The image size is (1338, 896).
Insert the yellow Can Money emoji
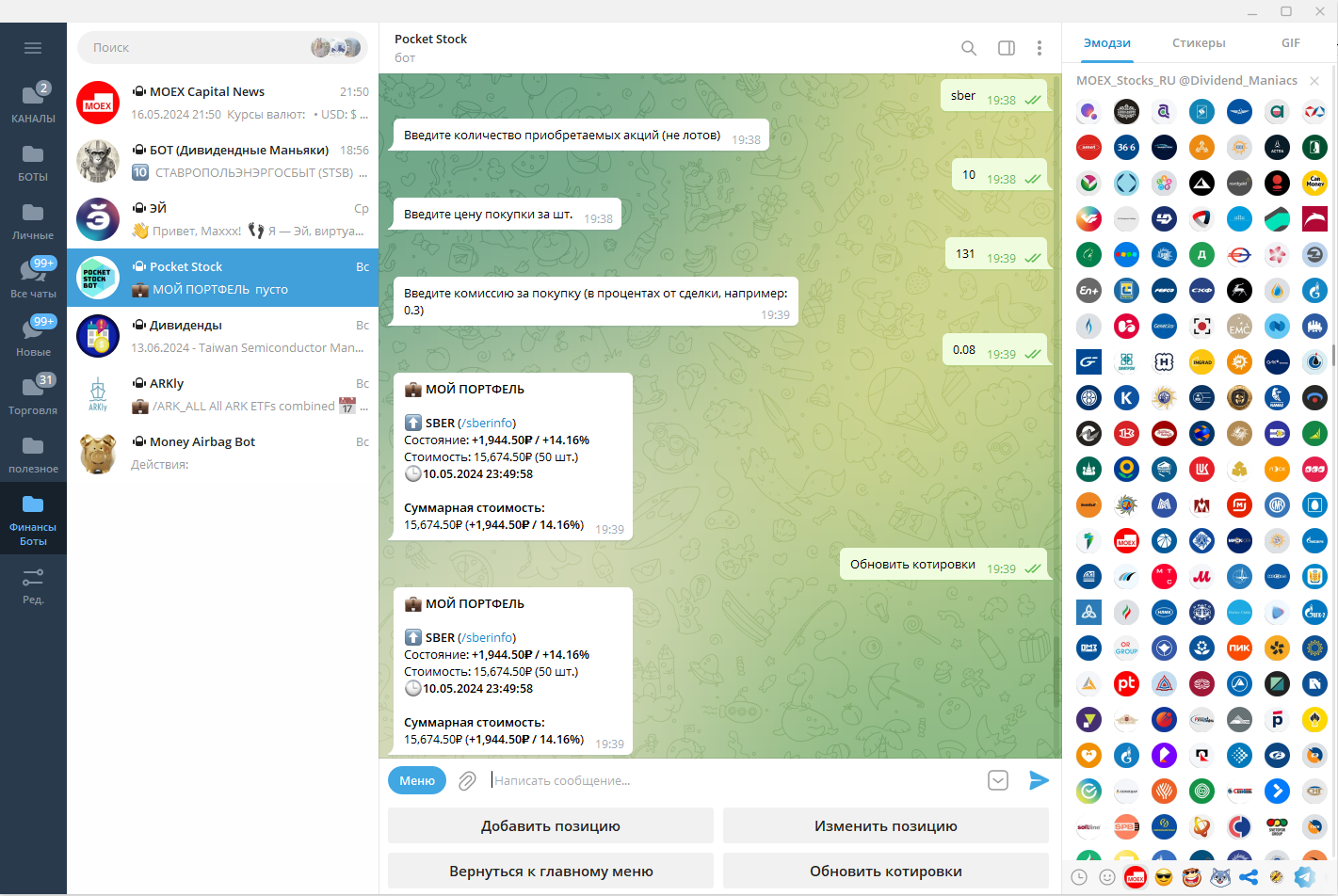click(x=1314, y=183)
